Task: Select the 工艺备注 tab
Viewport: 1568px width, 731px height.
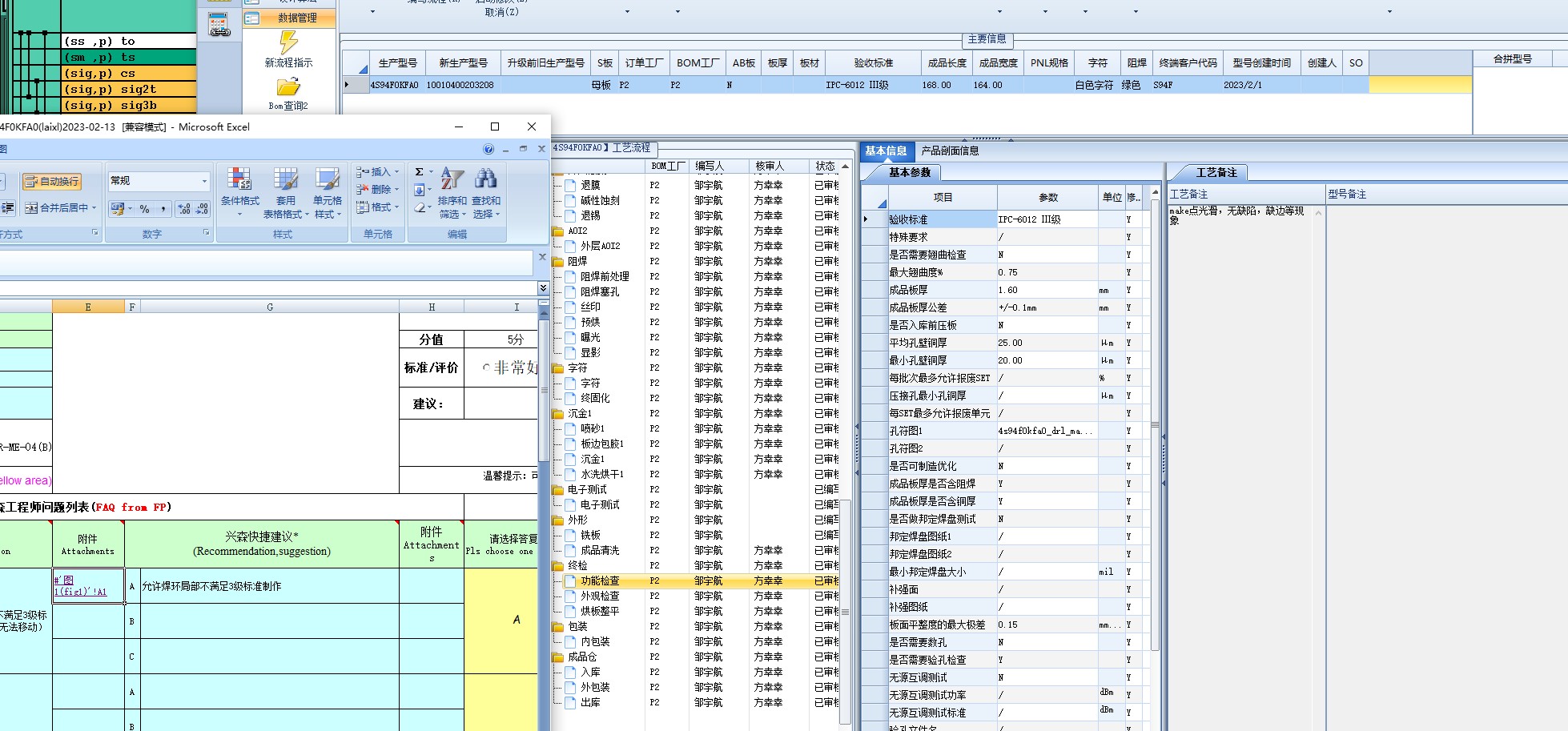Action: (x=1216, y=172)
